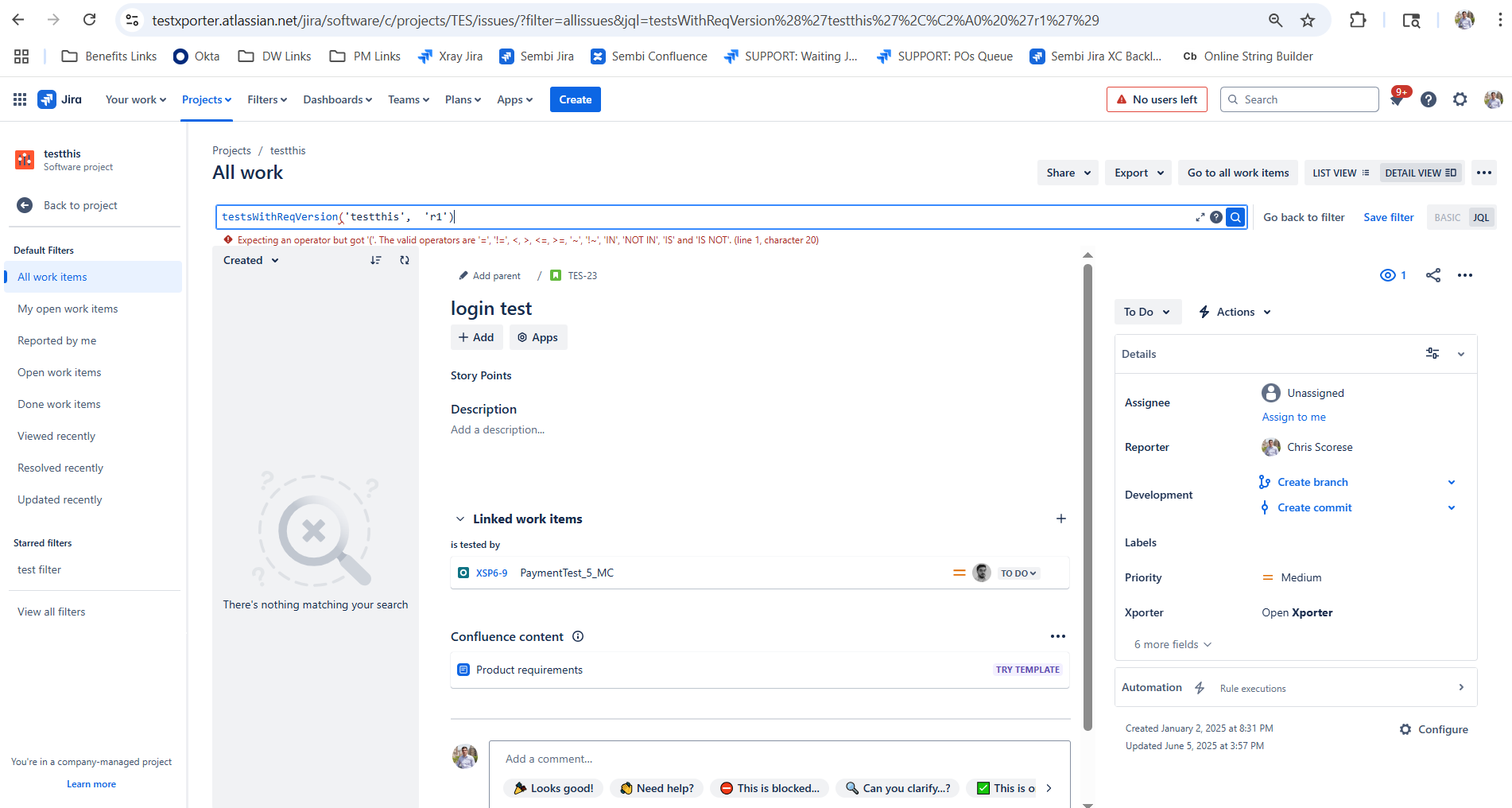Viewport: 1512px width, 808px height.
Task: Open the Projects menu
Action: point(207,99)
